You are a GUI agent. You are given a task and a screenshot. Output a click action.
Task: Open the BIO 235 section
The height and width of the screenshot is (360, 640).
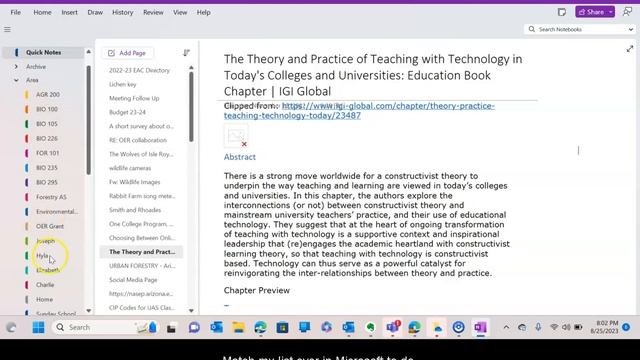tap(47, 168)
